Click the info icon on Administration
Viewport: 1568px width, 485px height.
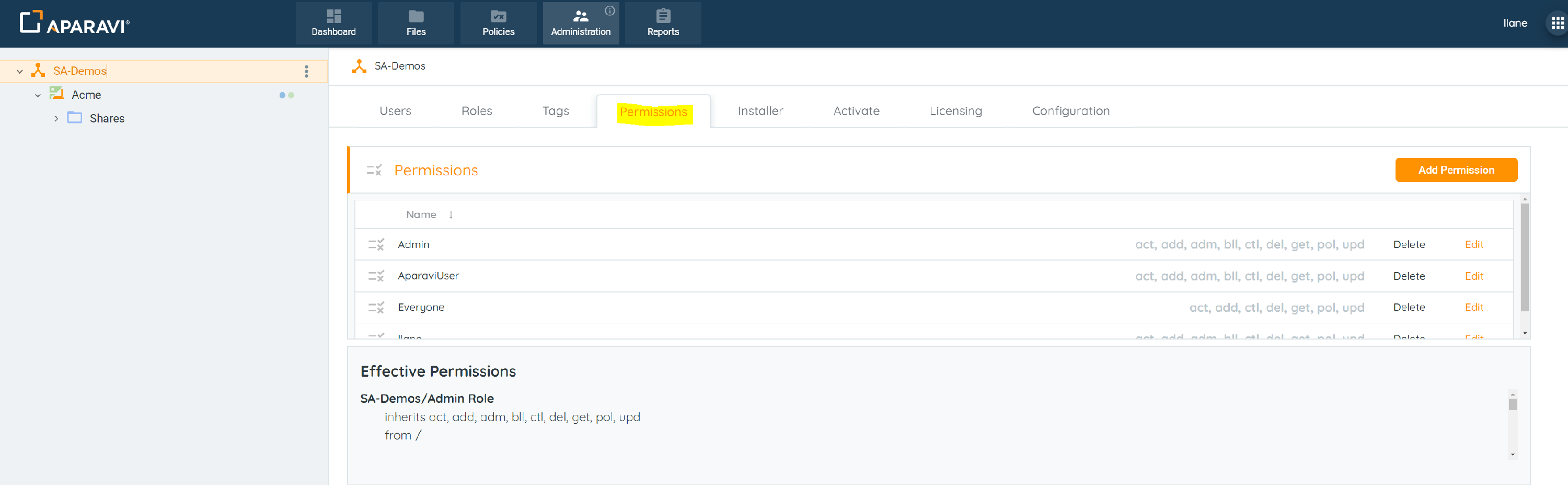(609, 11)
